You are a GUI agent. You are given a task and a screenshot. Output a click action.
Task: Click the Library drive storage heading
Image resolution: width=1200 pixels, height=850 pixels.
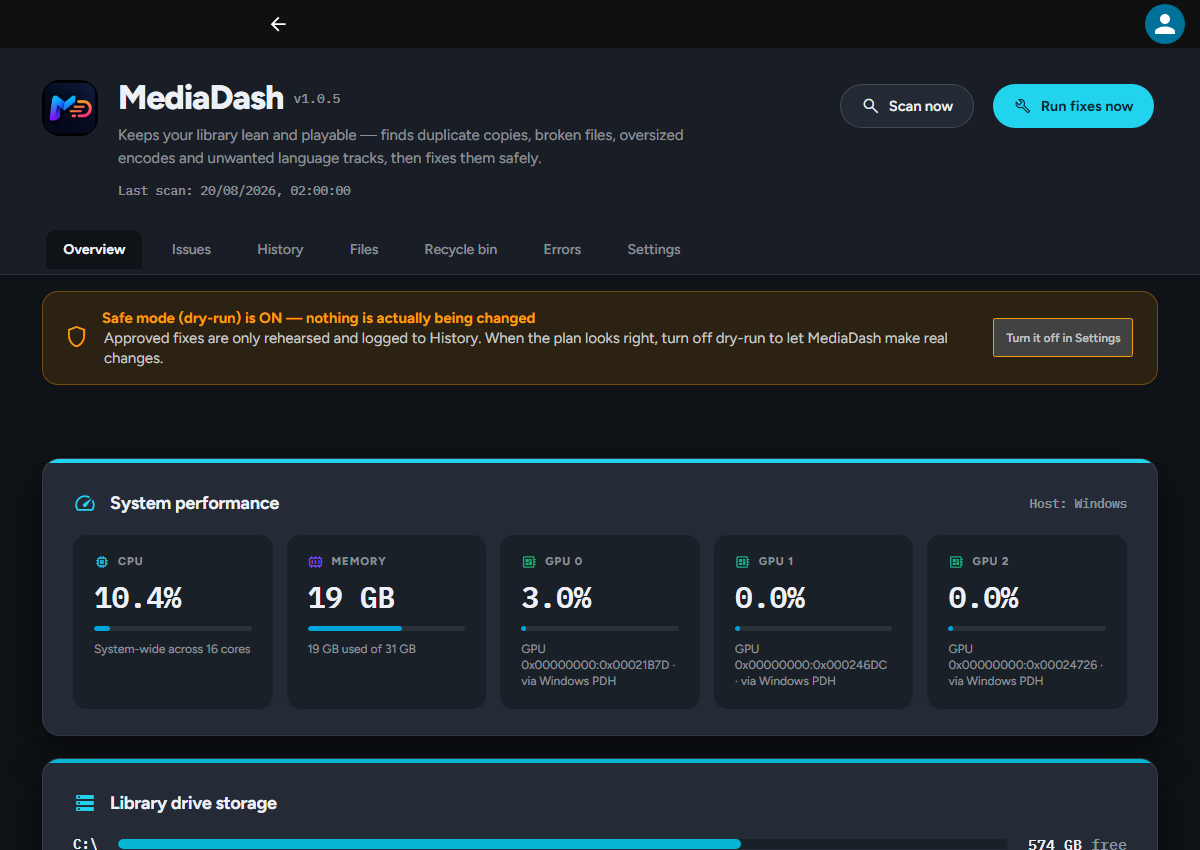[x=193, y=803]
